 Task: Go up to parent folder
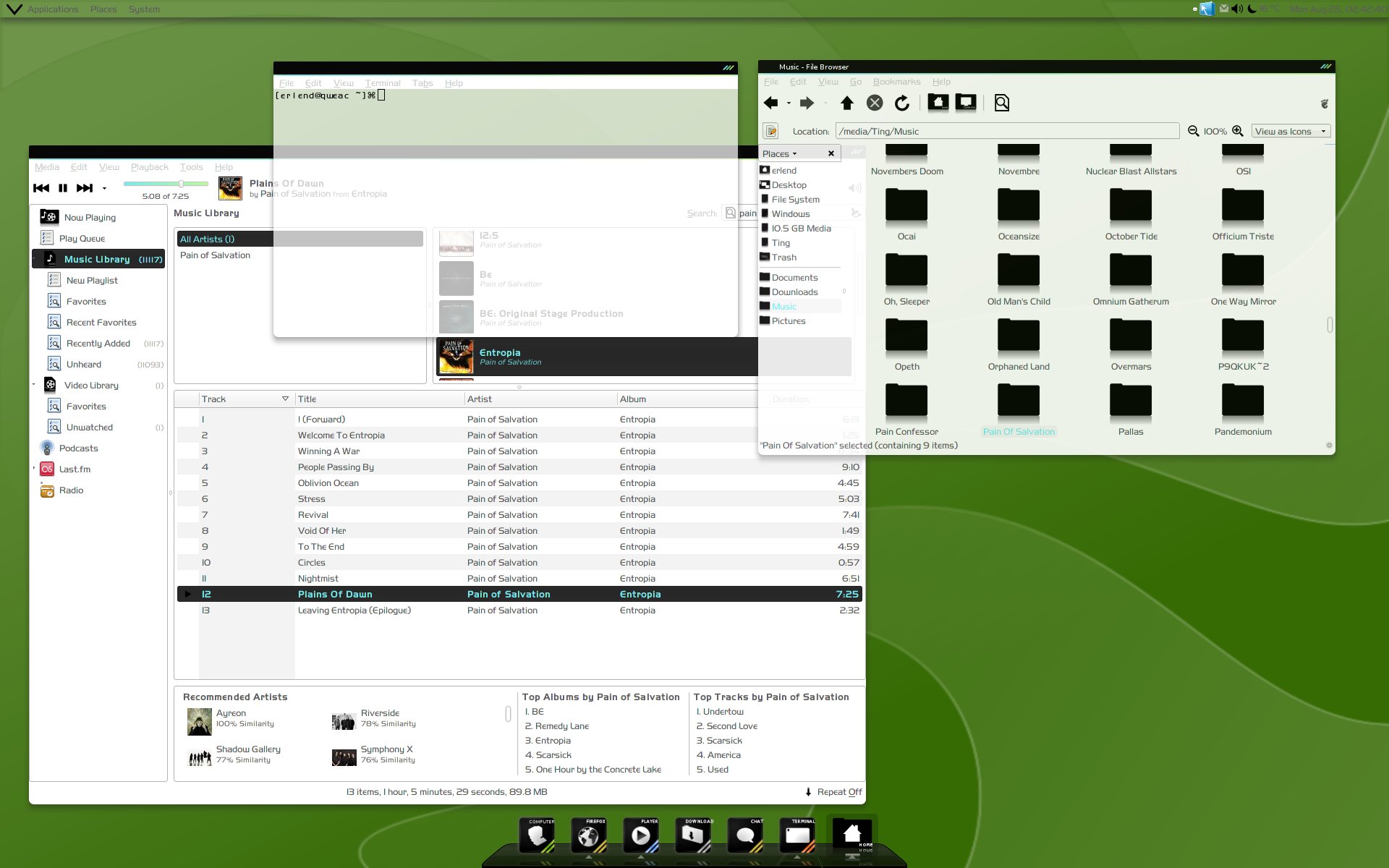847,103
